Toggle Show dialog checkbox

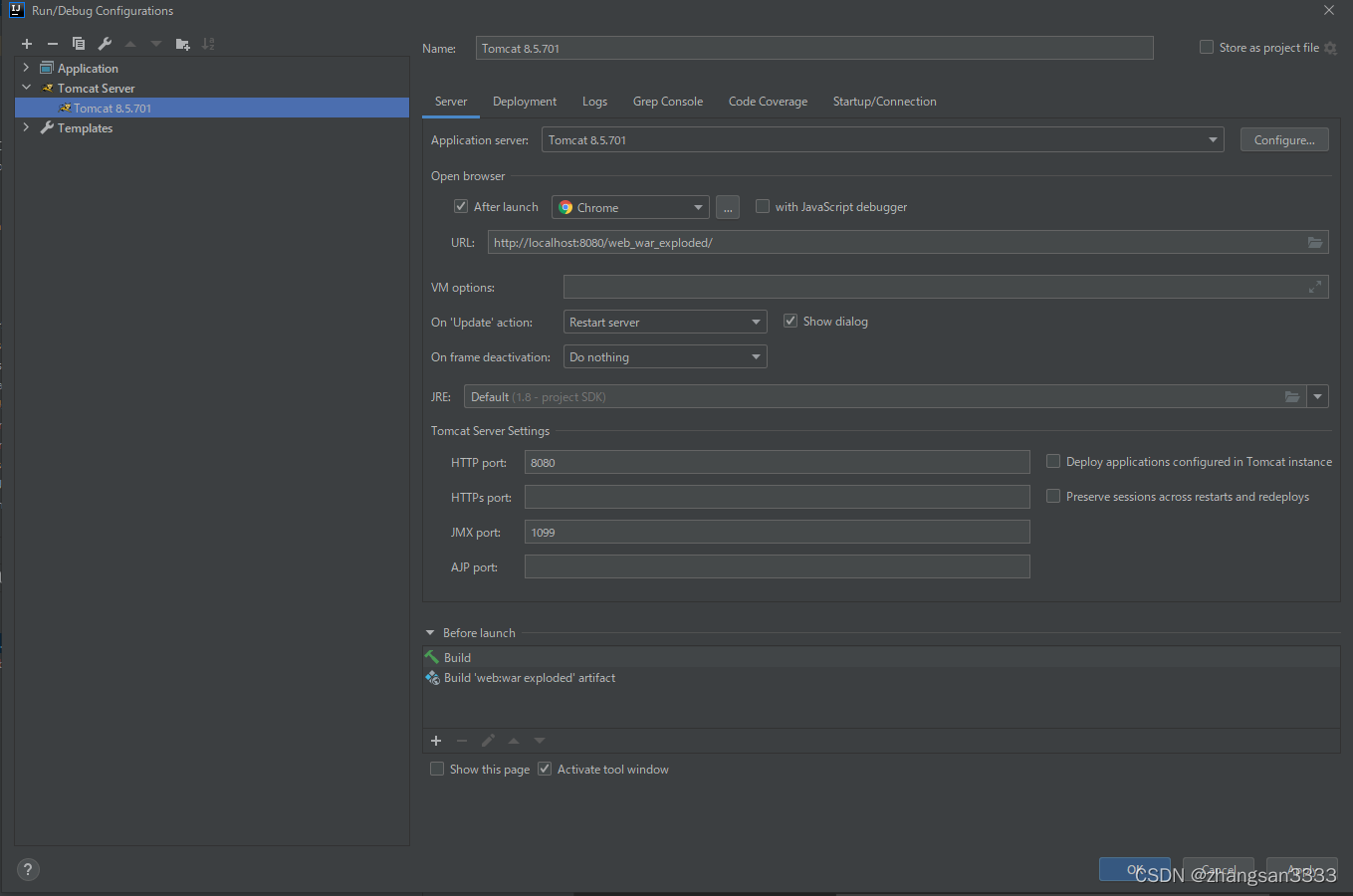790,321
